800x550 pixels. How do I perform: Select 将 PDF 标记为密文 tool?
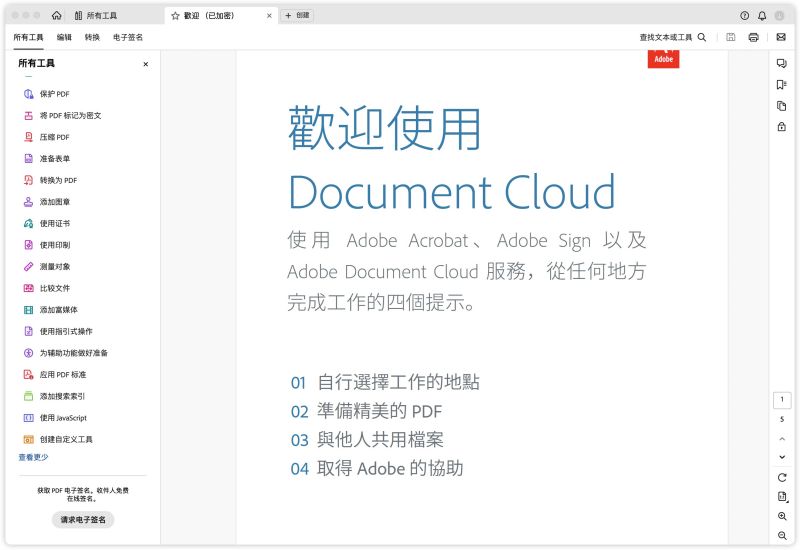[x=63, y=116]
